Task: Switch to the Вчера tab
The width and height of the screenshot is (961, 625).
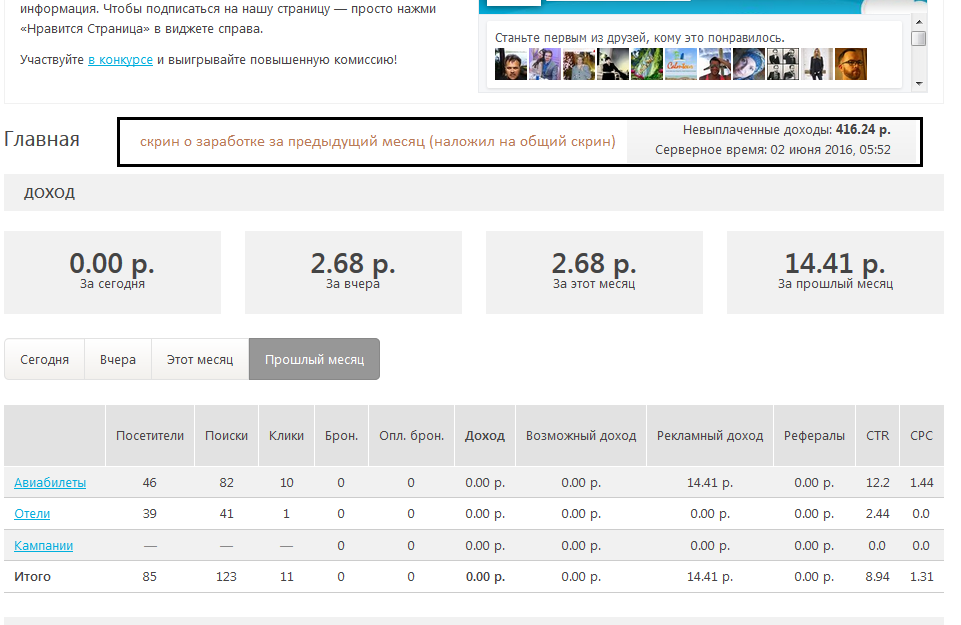Action: coord(118,359)
